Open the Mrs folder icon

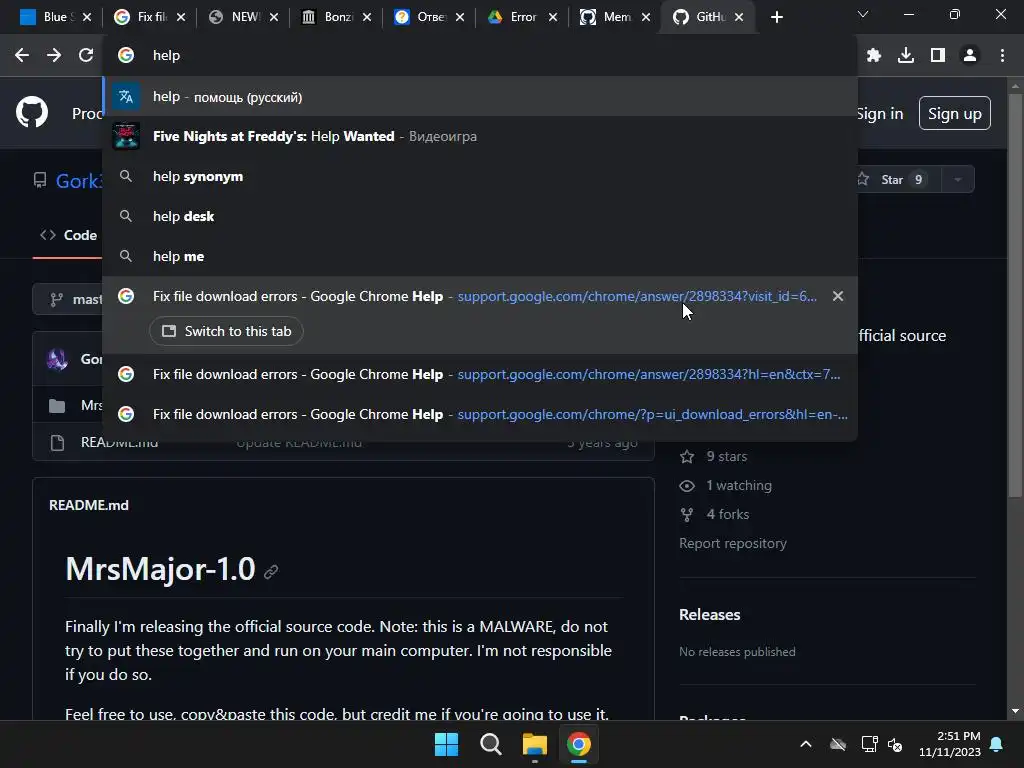[57, 406]
